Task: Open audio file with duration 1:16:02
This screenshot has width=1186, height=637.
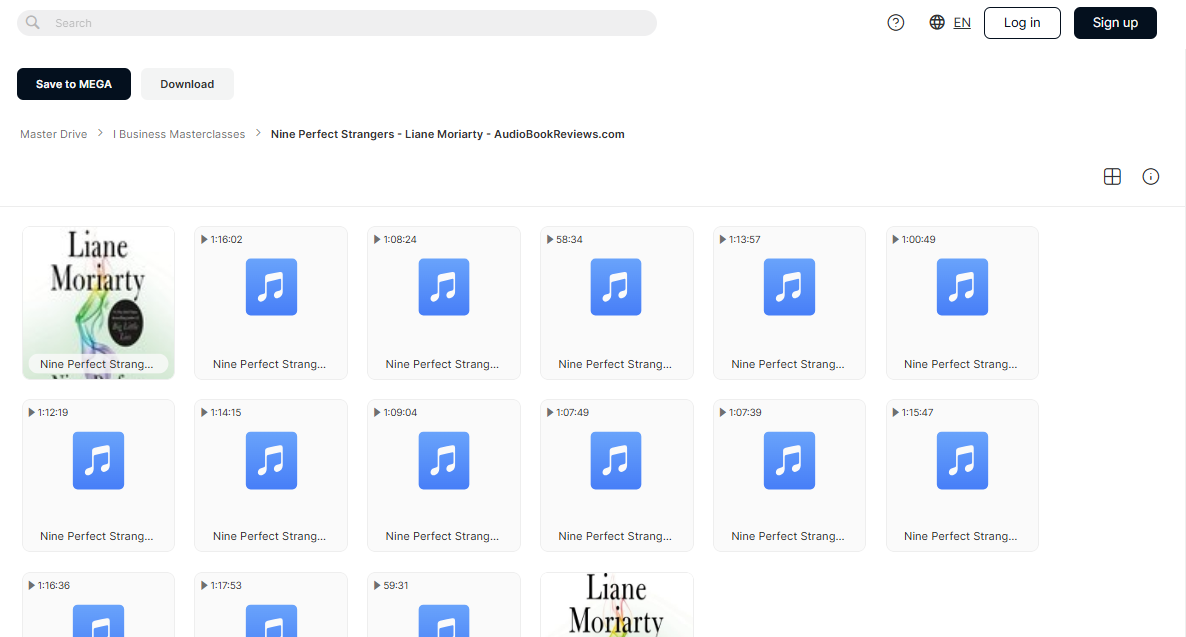Action: pyautogui.click(x=271, y=303)
